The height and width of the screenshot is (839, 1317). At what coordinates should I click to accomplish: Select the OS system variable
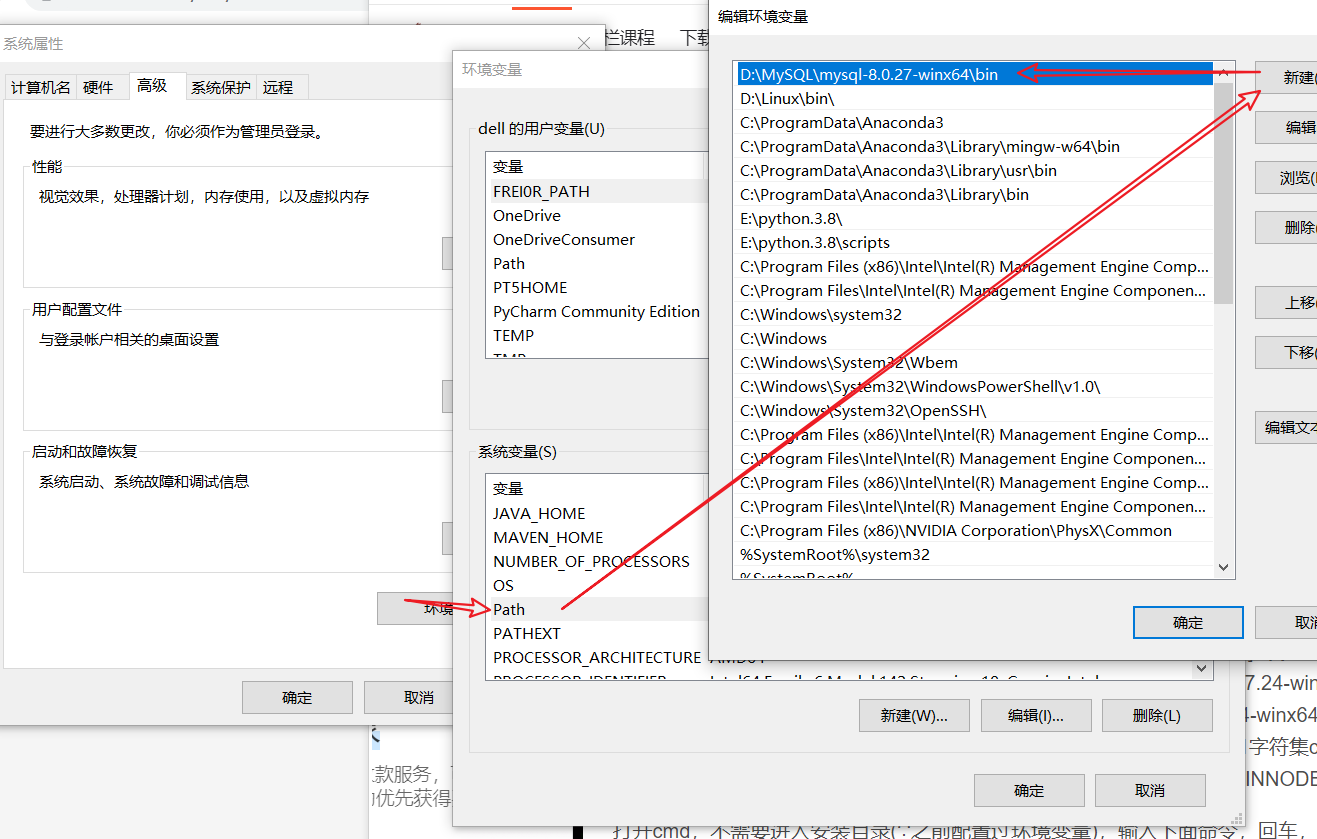(597, 585)
